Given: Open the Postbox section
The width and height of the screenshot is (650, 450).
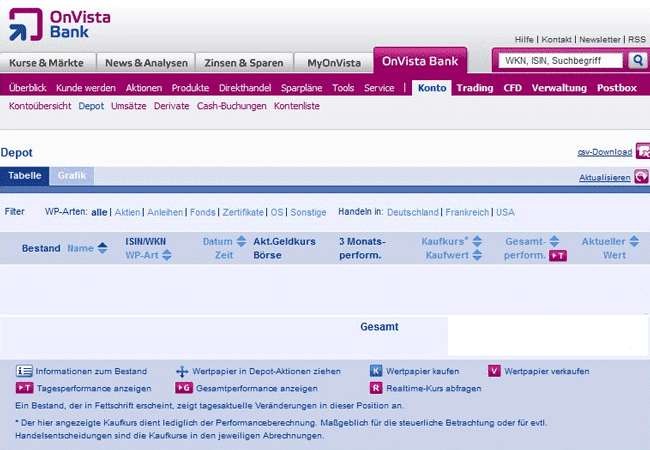Looking at the screenshot, I should pos(616,88).
